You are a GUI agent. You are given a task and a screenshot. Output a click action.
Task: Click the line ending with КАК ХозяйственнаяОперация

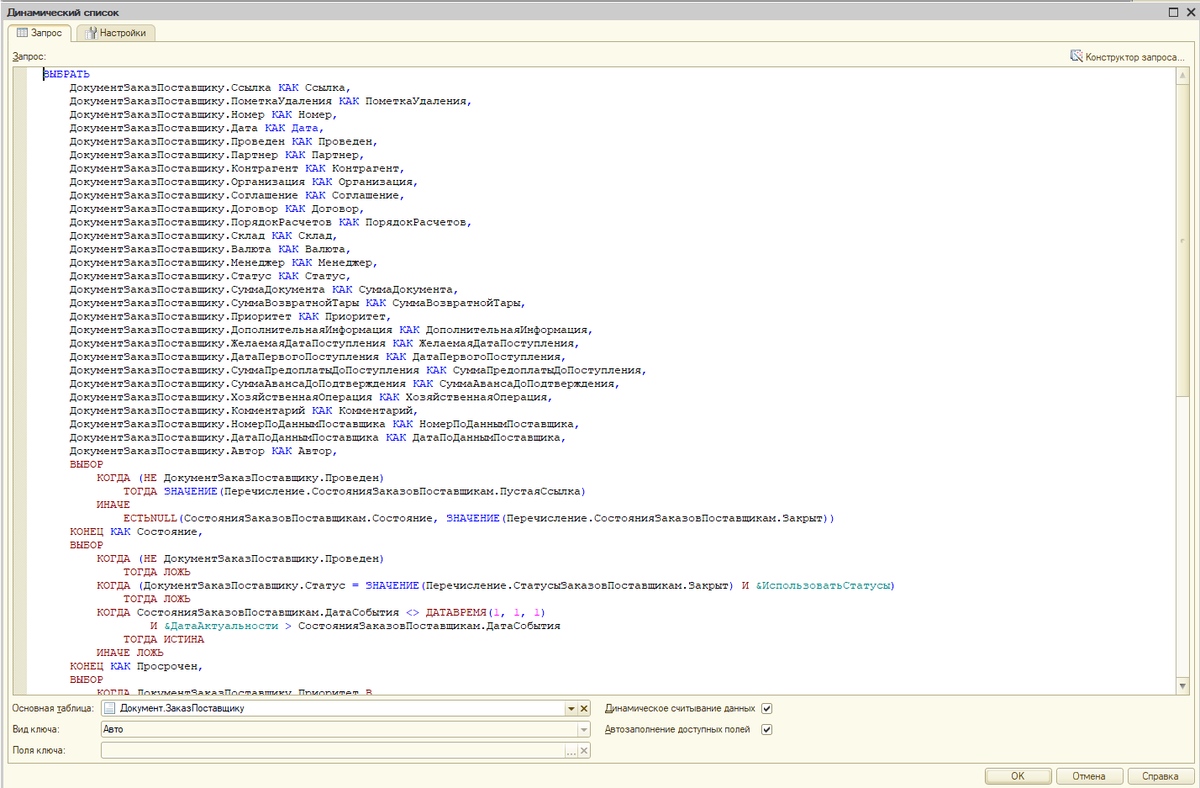point(309,397)
